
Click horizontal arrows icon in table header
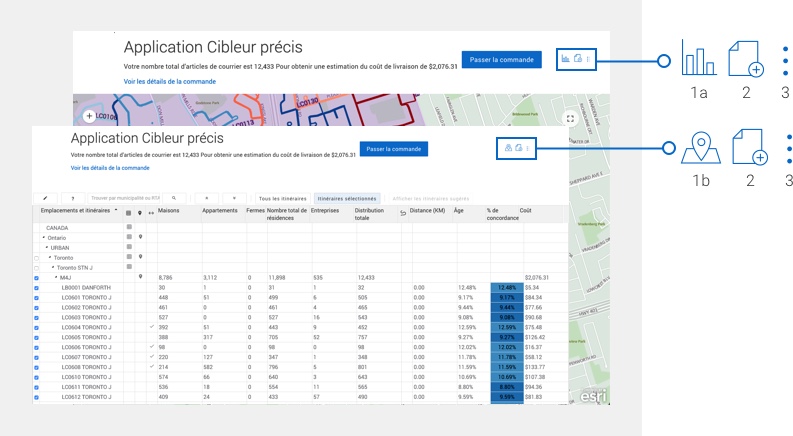[x=151, y=213]
